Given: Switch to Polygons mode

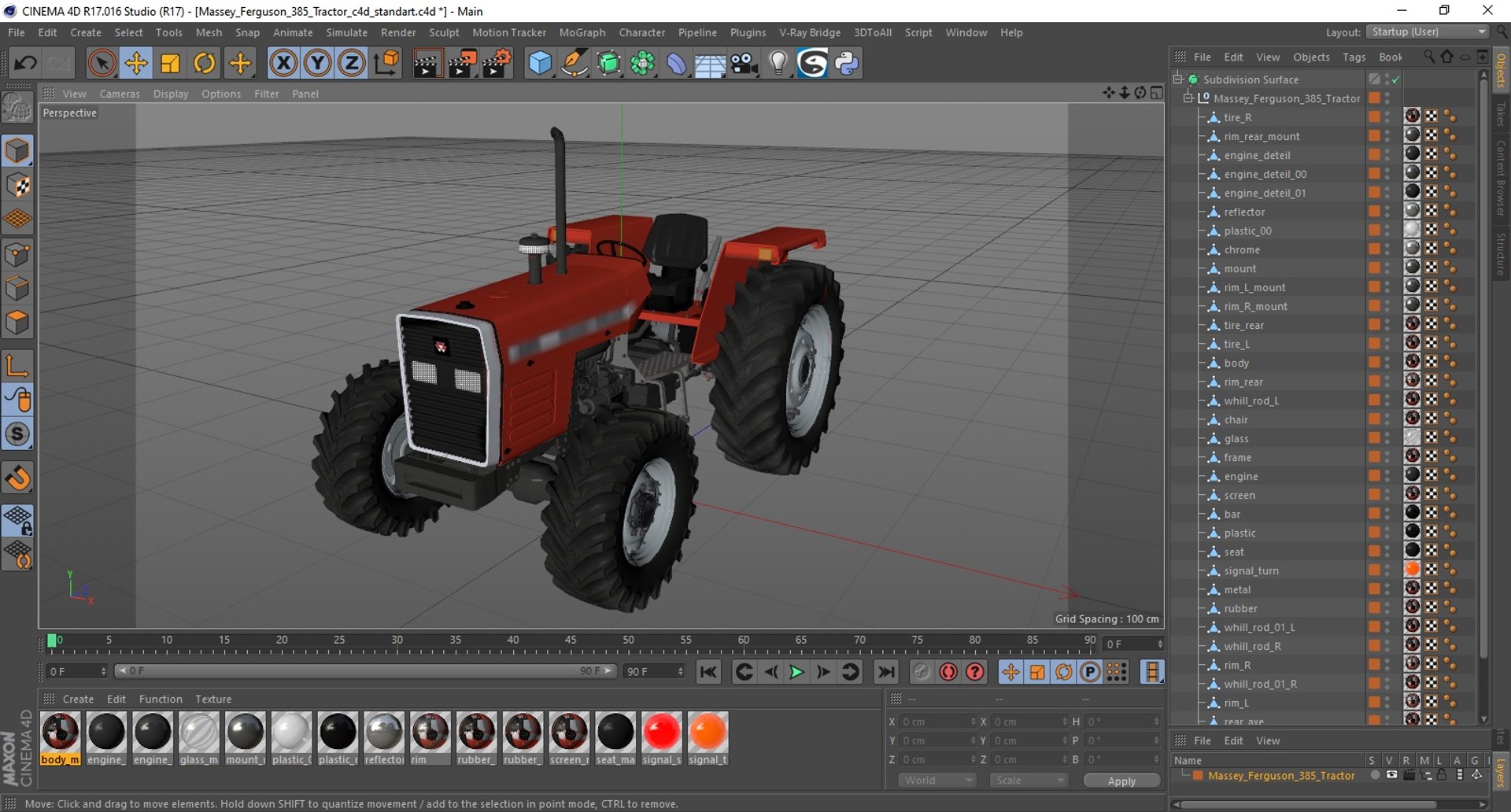Looking at the screenshot, I should 17,323.
